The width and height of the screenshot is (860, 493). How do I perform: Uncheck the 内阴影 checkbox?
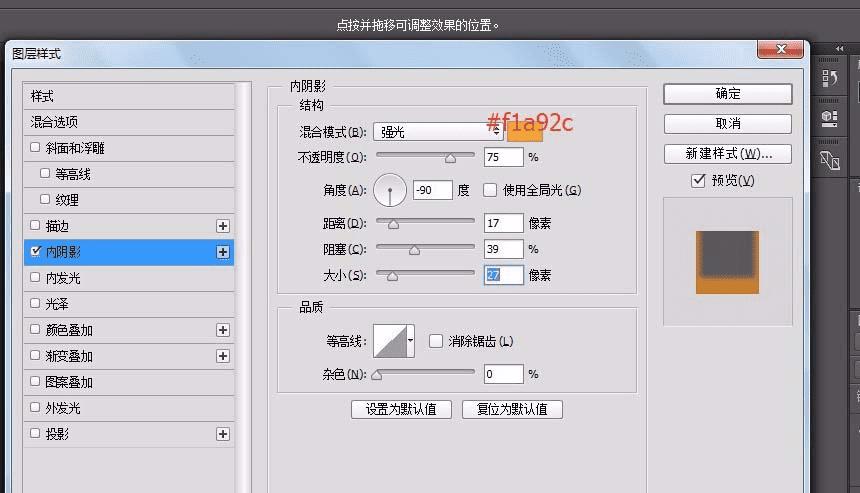pyautogui.click(x=35, y=251)
